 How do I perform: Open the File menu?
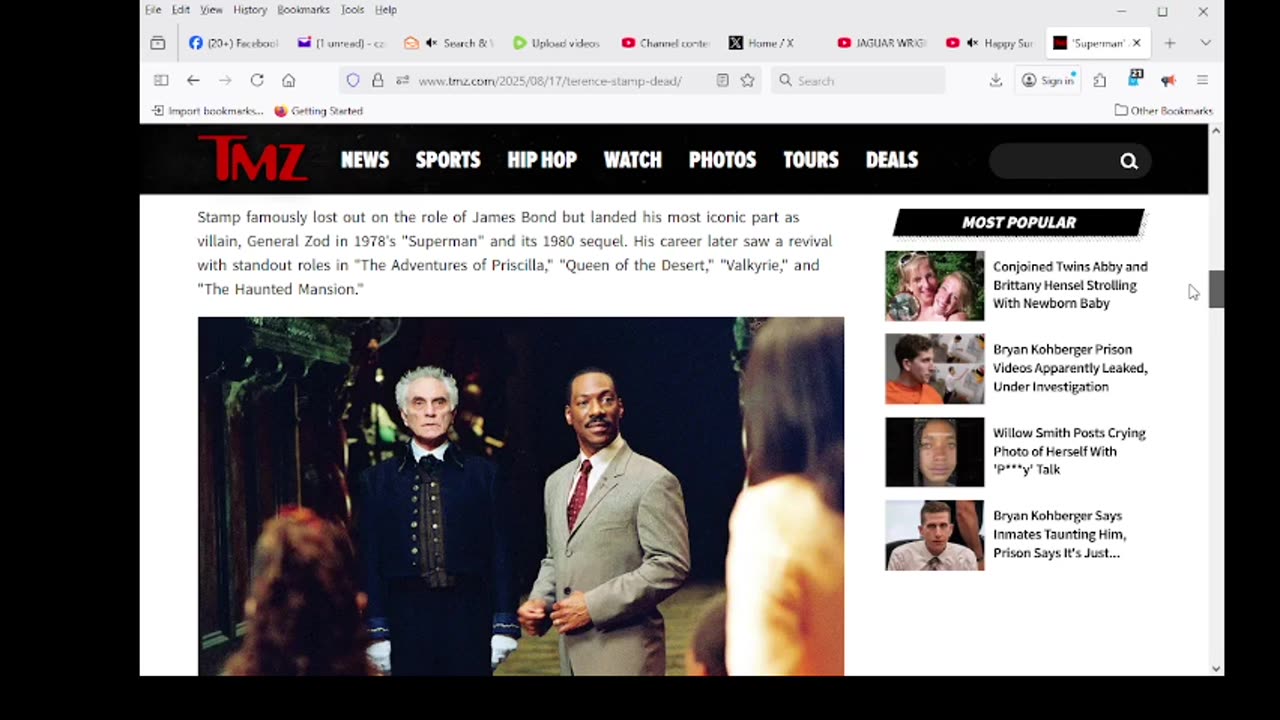(153, 10)
